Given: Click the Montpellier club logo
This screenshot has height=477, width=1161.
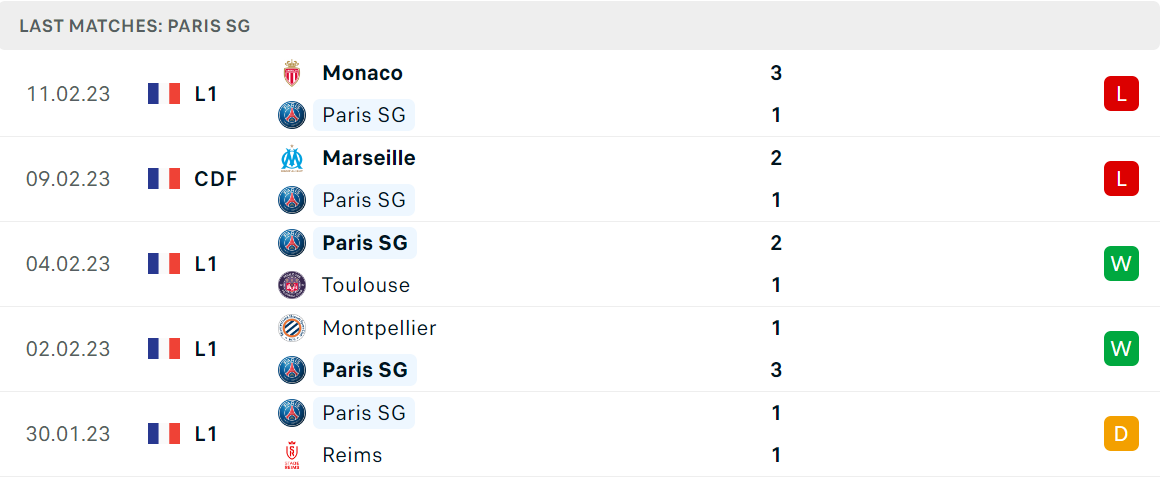Looking at the screenshot, I should tap(292, 328).
